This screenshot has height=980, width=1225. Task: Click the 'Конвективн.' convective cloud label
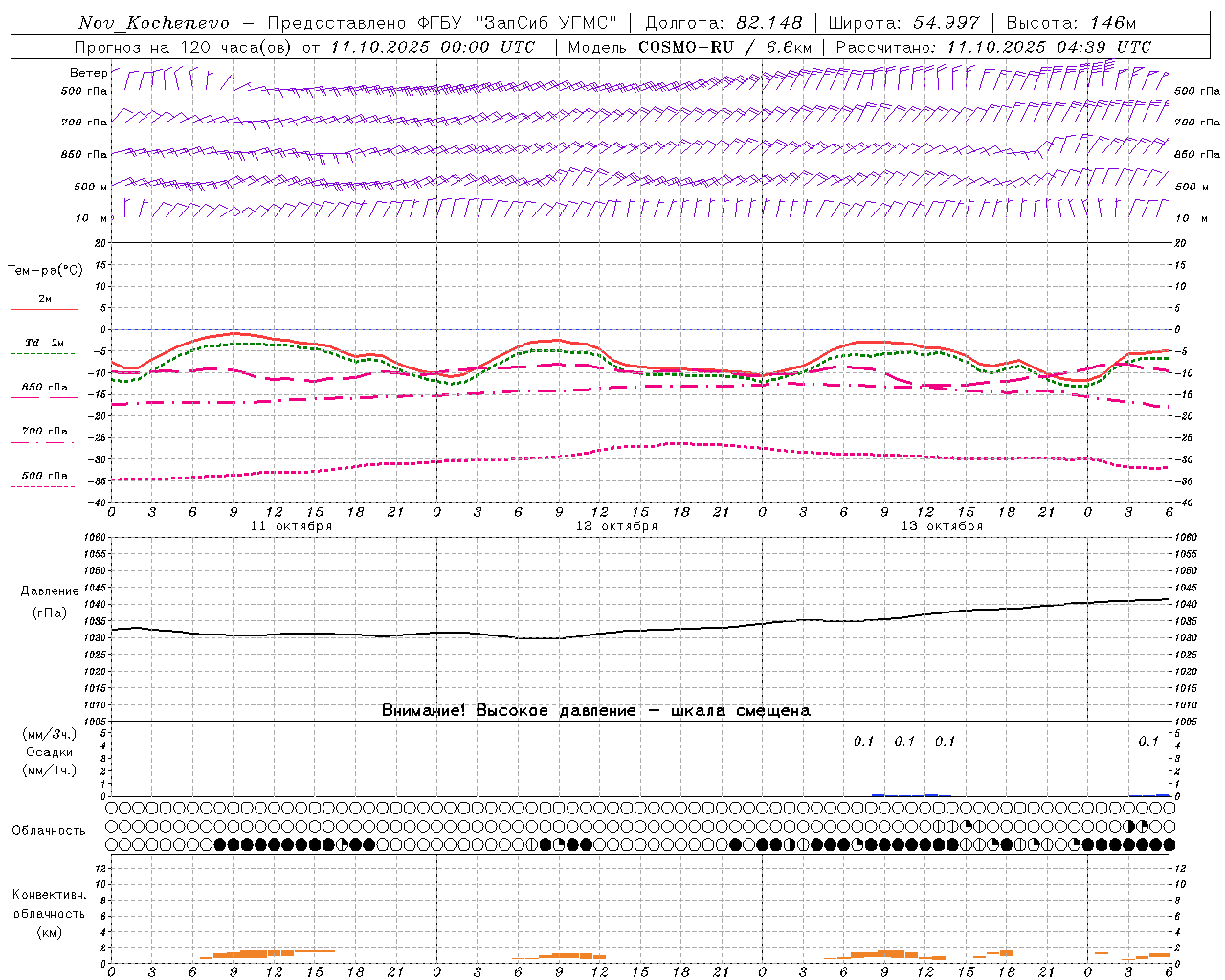(x=49, y=895)
